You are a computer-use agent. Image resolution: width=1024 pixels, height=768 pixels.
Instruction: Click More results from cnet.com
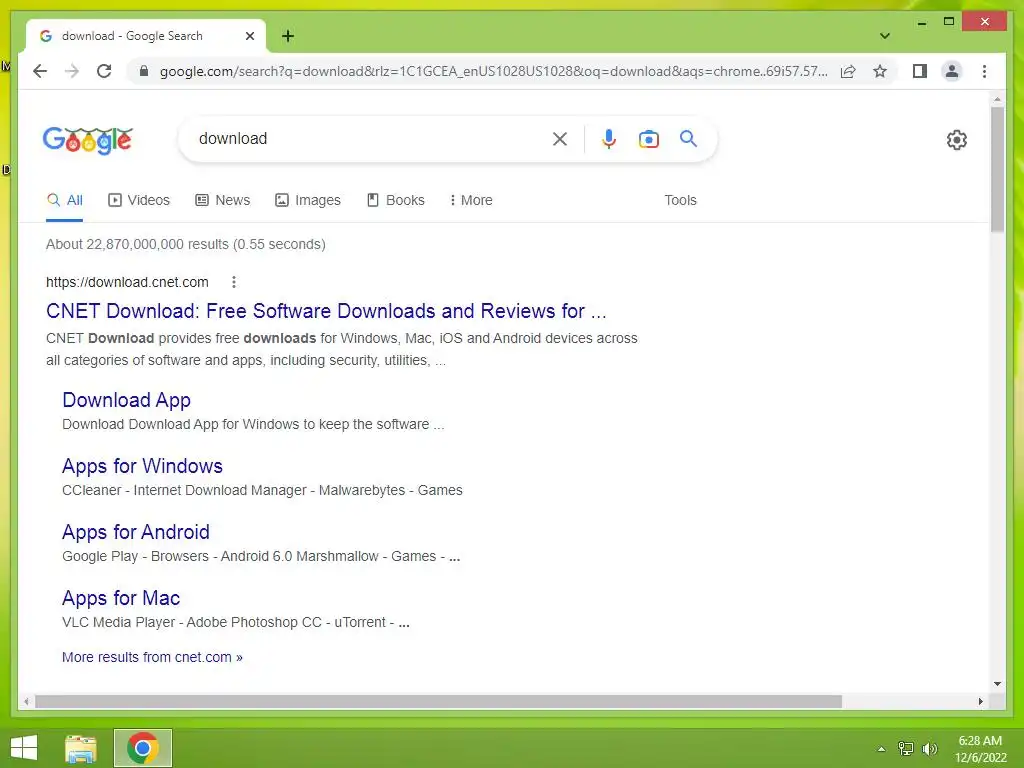click(152, 657)
